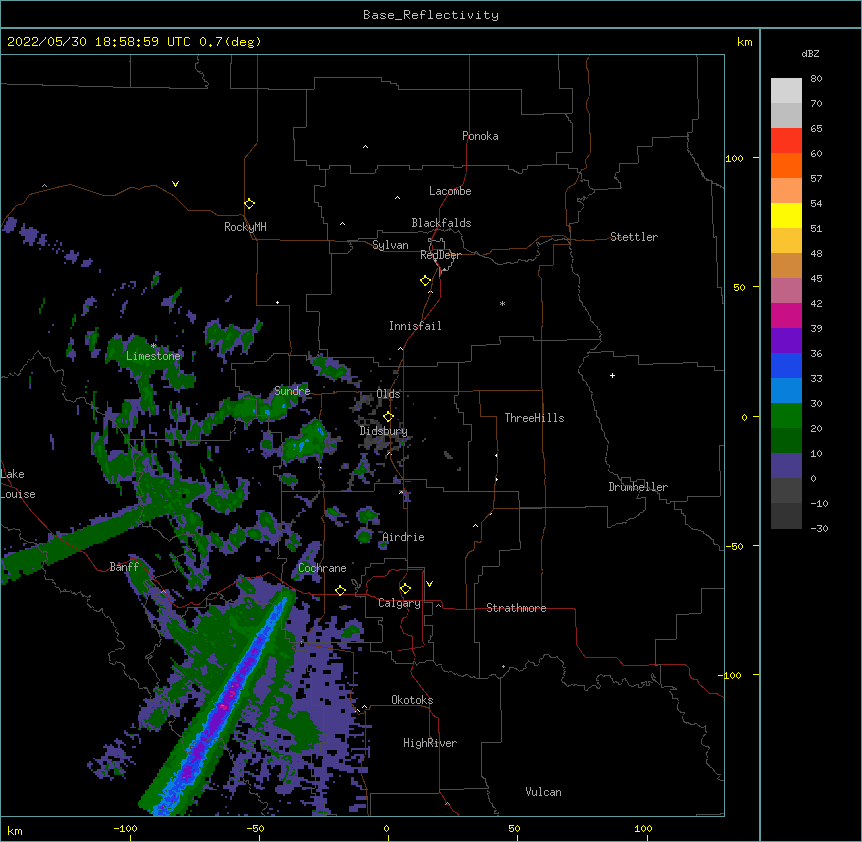Click the yellow v marker northwest of RockyMH
This screenshot has height=842, width=862.
pos(175,184)
